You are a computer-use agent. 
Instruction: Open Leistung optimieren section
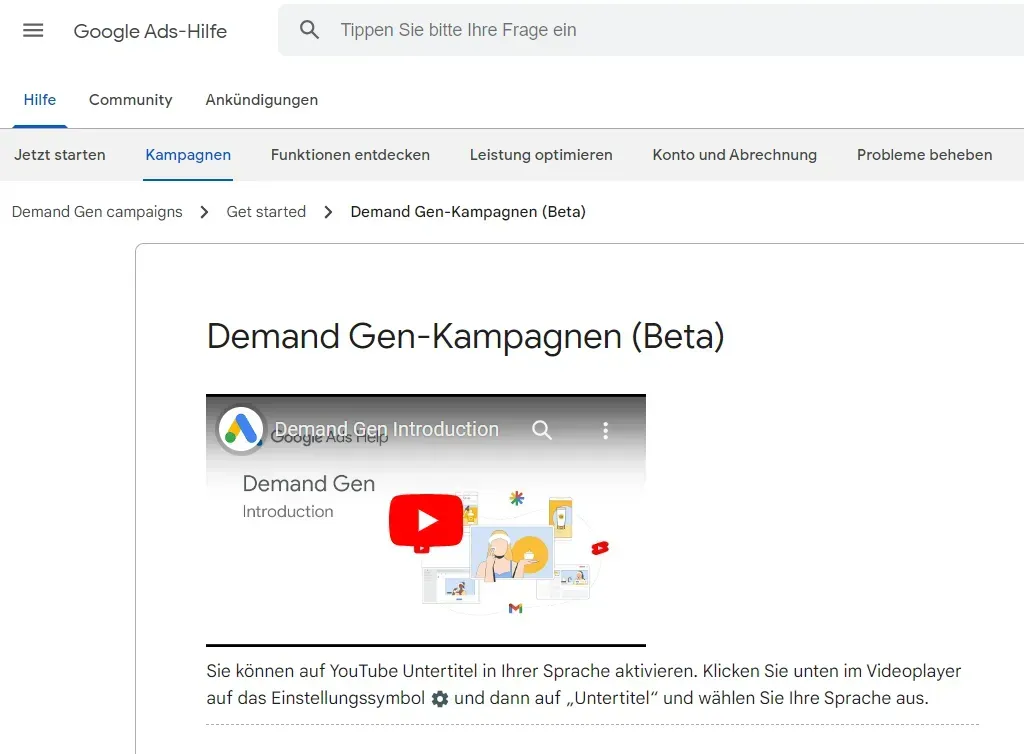[541, 155]
